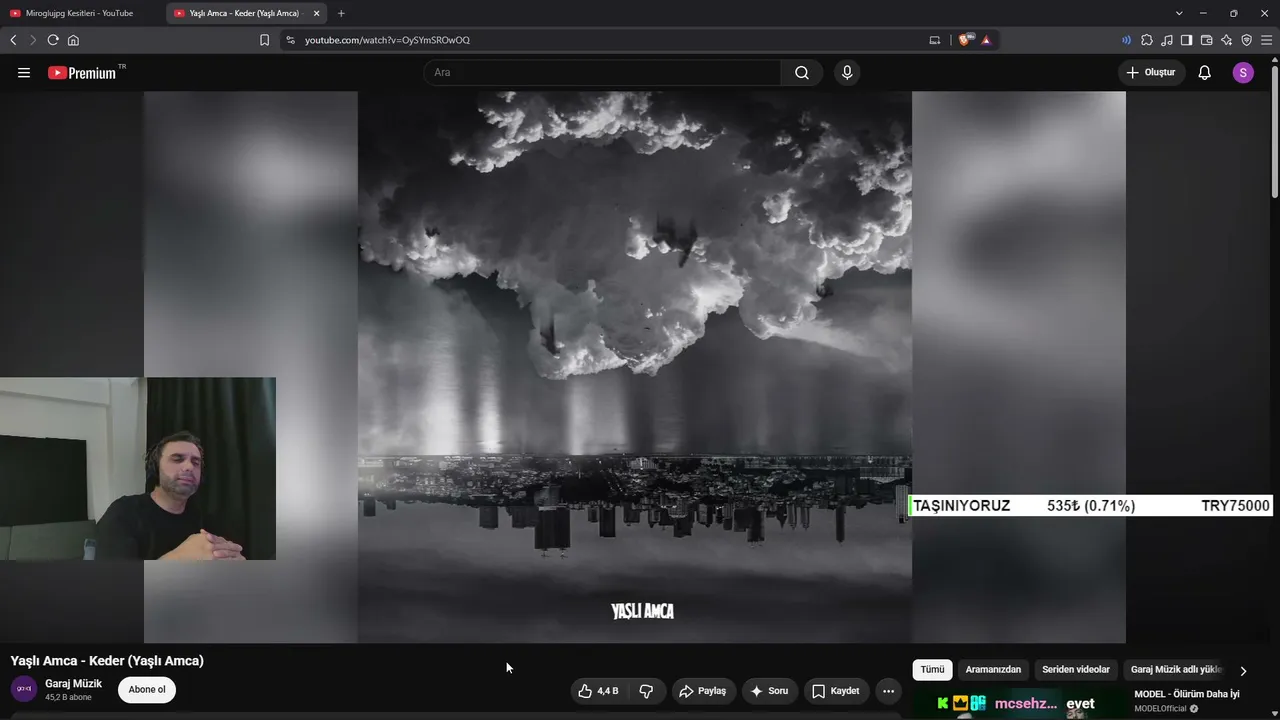Click the page vertical scrollbar
Screen dimensions: 1280x720
pos(1274,130)
